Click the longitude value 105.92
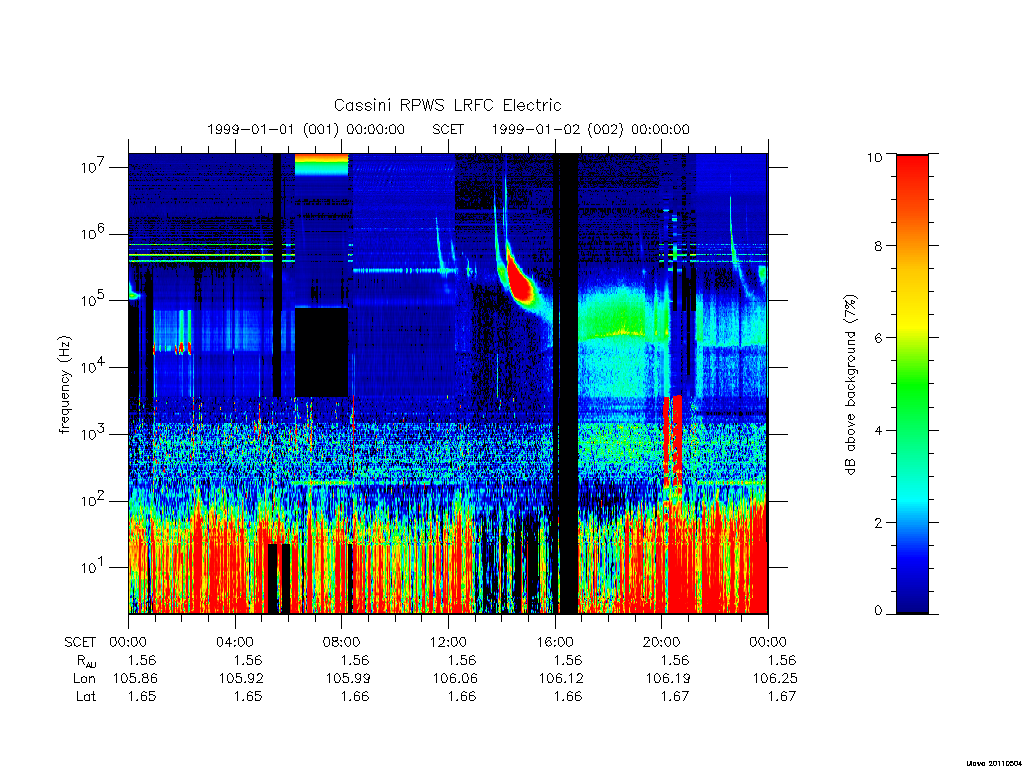Screen dimensions: 1024x768 (242, 679)
